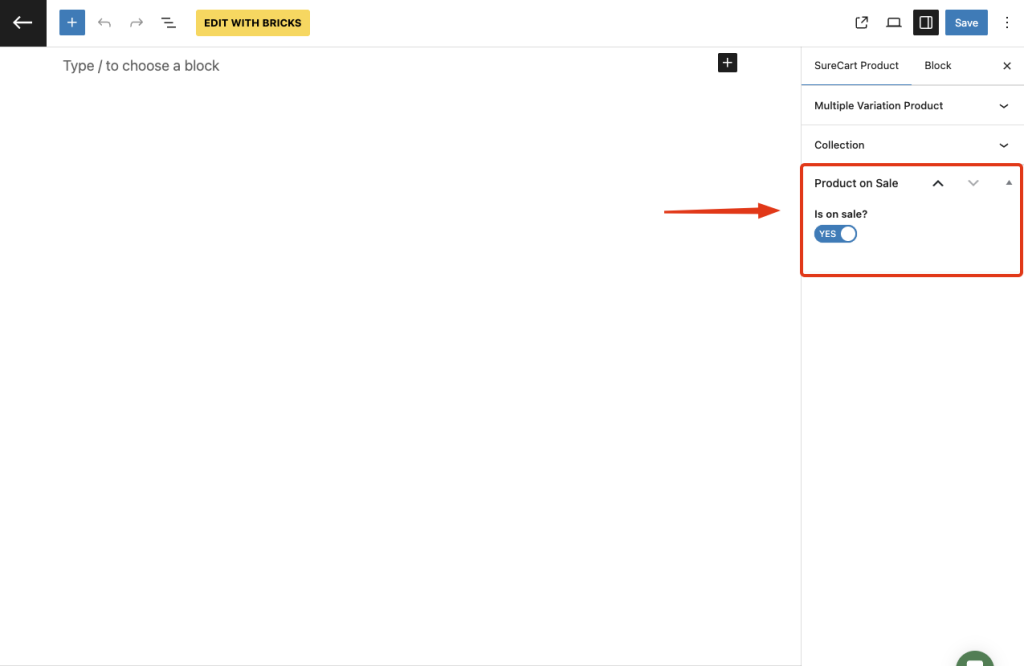Open the laptop preview device options
This screenshot has height=666, width=1024.
click(894, 23)
